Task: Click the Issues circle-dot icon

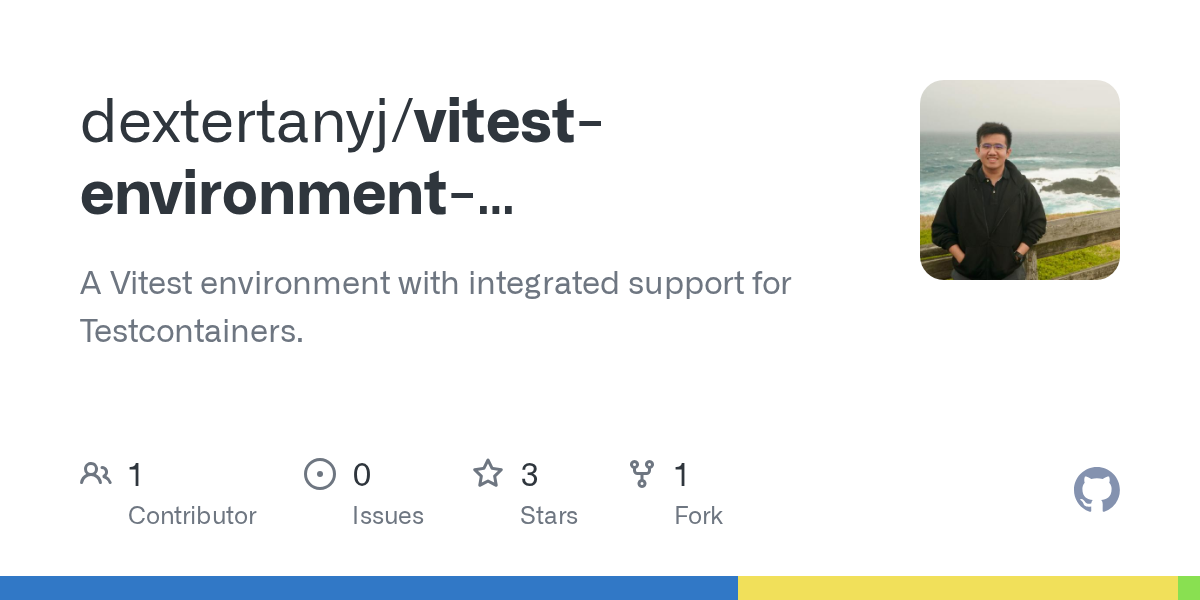Action: (x=320, y=474)
